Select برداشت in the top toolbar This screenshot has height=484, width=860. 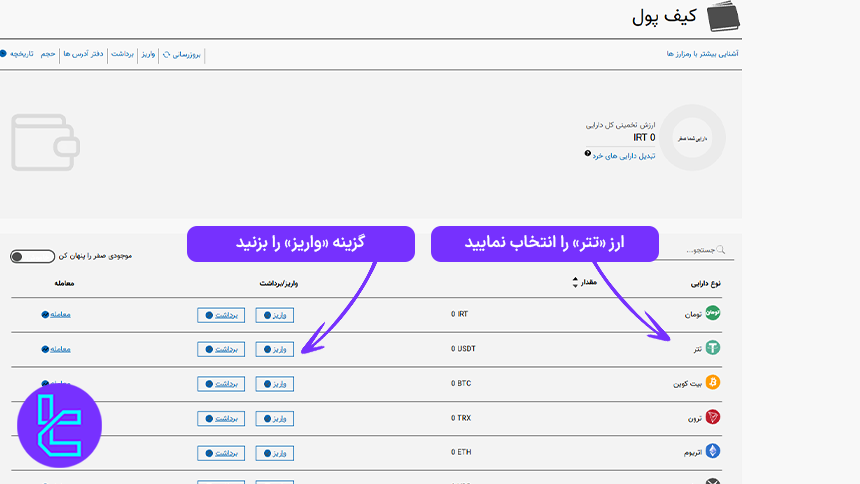click(x=122, y=54)
